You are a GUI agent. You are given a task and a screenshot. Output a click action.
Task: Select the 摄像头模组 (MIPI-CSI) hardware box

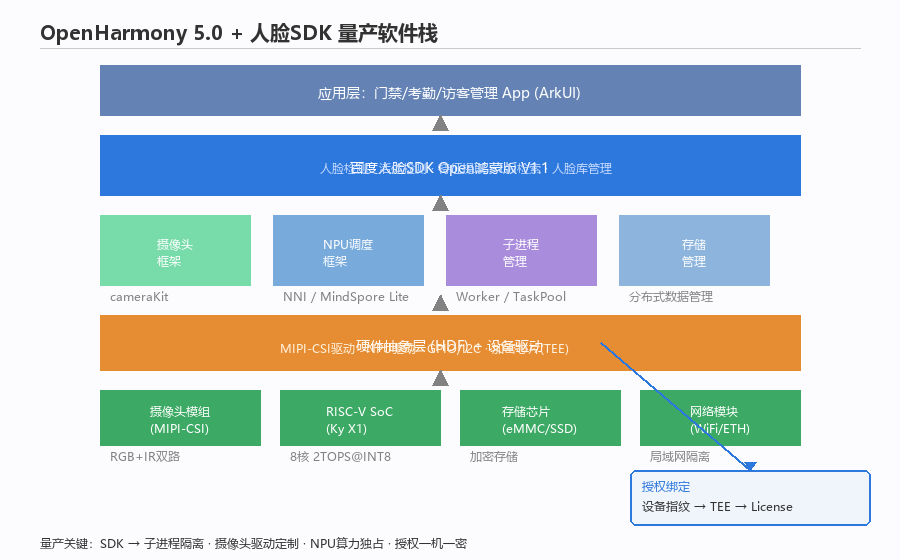(180, 418)
